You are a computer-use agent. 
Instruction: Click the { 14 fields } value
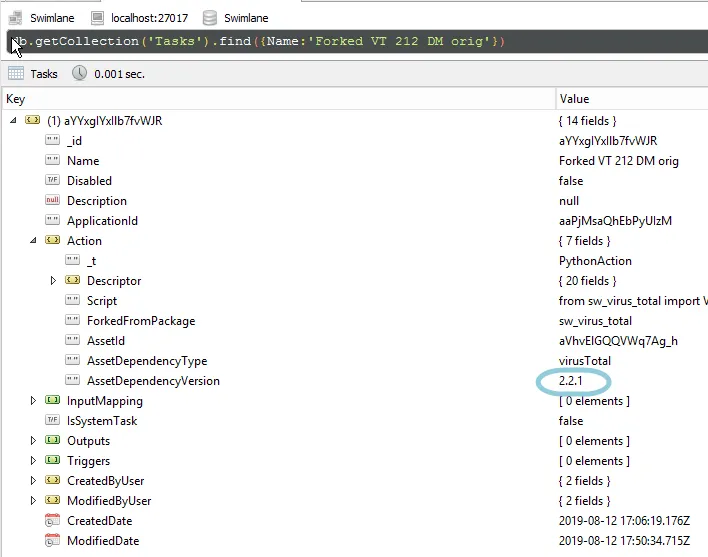587,121
